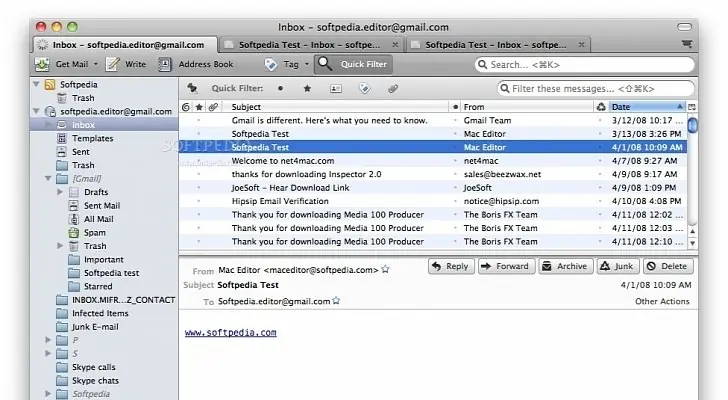The image size is (728, 400).
Task: Sort by read status column header
Action: 455,107
